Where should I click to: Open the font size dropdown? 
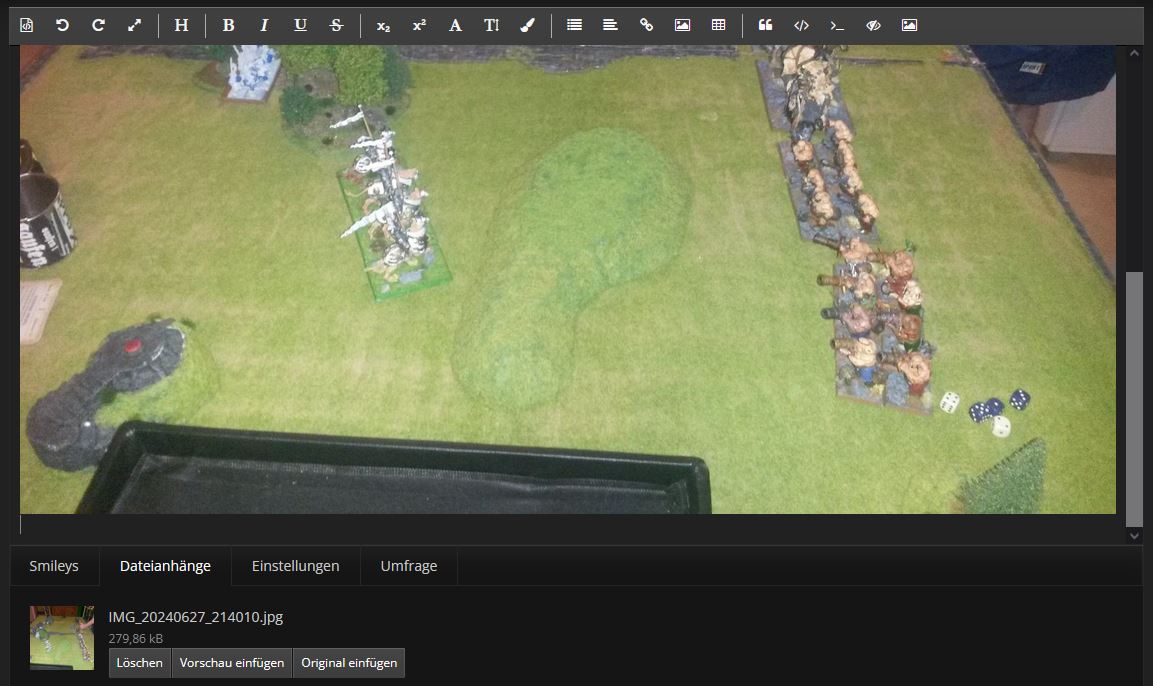[491, 25]
